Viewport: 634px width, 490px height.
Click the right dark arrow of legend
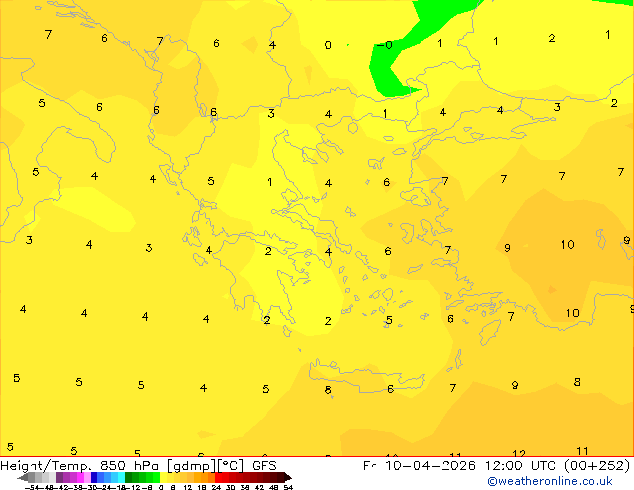point(288,477)
